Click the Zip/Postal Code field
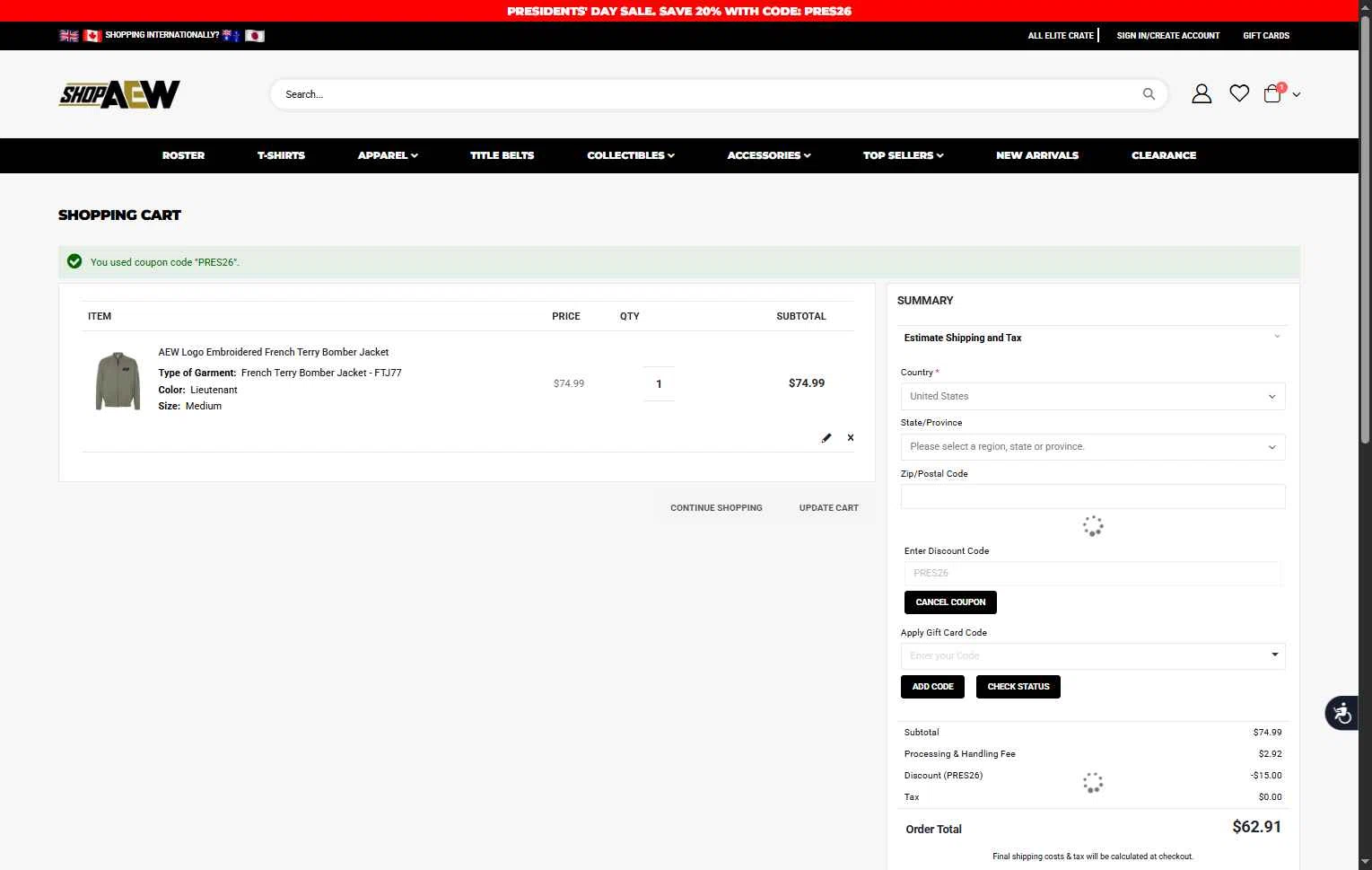Screen dimensions: 1372x870 1093,497
